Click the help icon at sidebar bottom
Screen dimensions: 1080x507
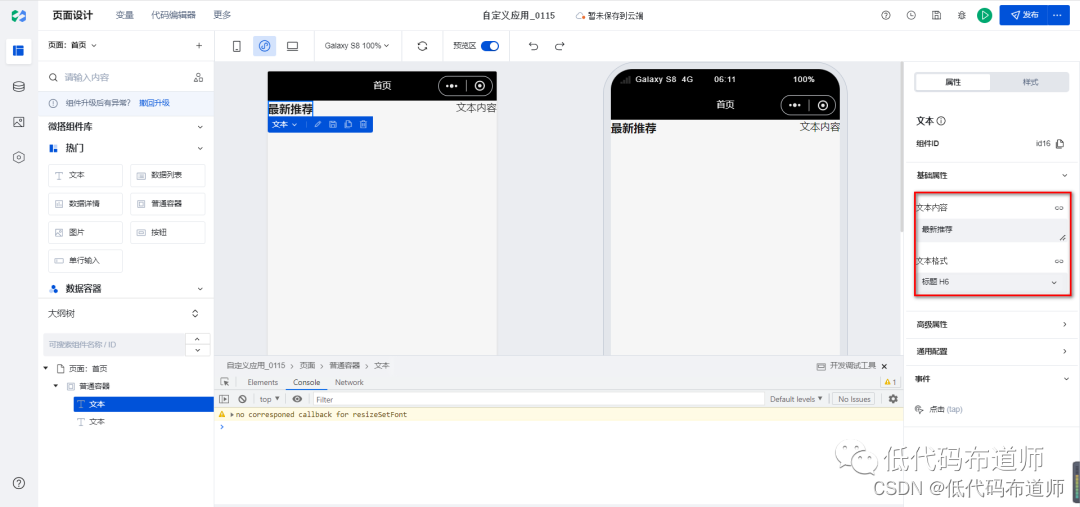point(19,483)
